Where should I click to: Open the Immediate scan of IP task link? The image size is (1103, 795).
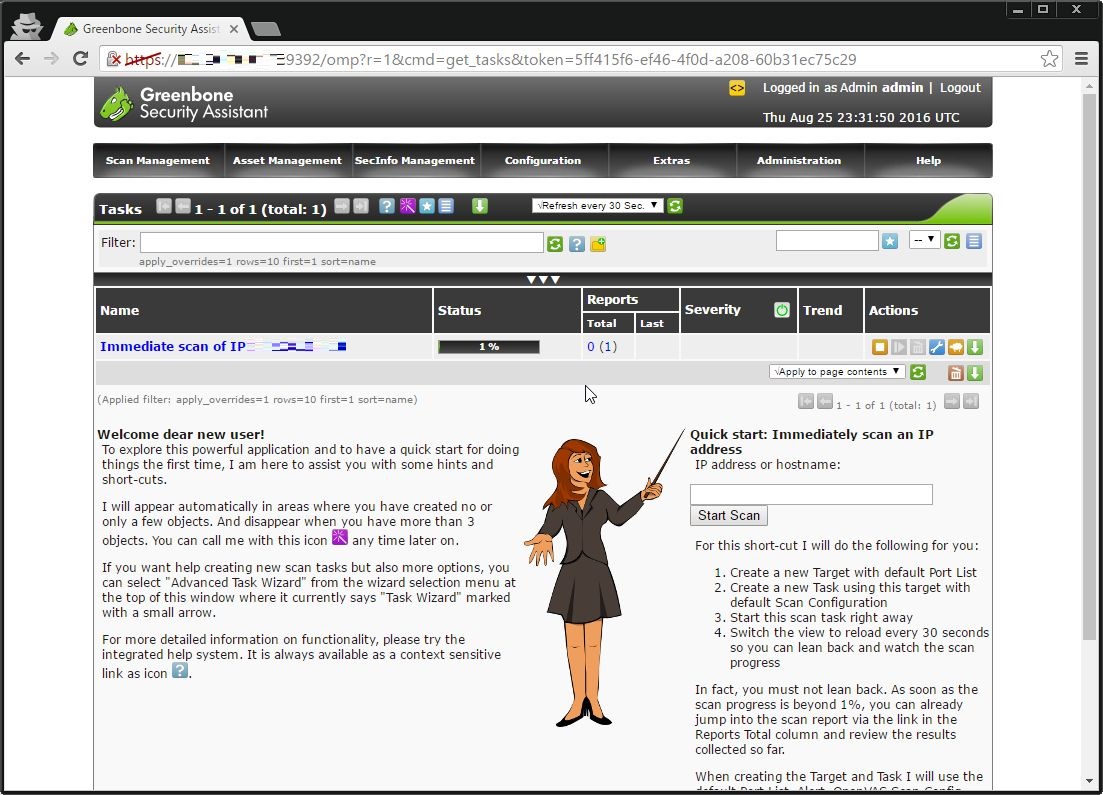pos(223,346)
